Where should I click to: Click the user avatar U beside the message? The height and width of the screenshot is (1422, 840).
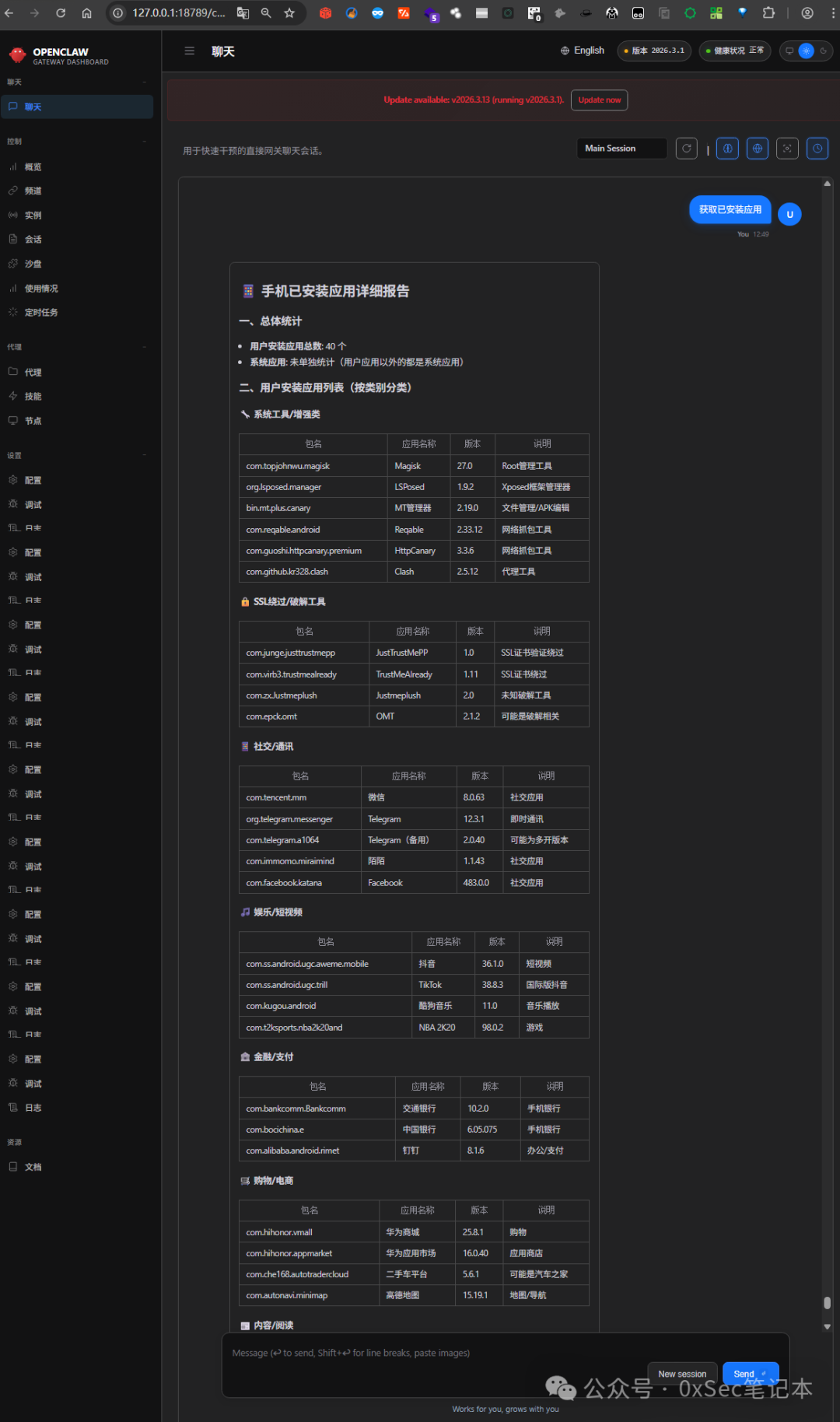coord(789,214)
